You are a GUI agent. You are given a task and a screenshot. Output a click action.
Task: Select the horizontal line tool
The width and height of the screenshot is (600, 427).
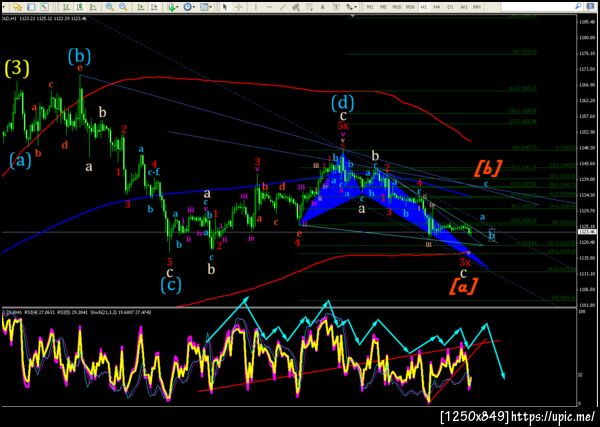point(269,7)
